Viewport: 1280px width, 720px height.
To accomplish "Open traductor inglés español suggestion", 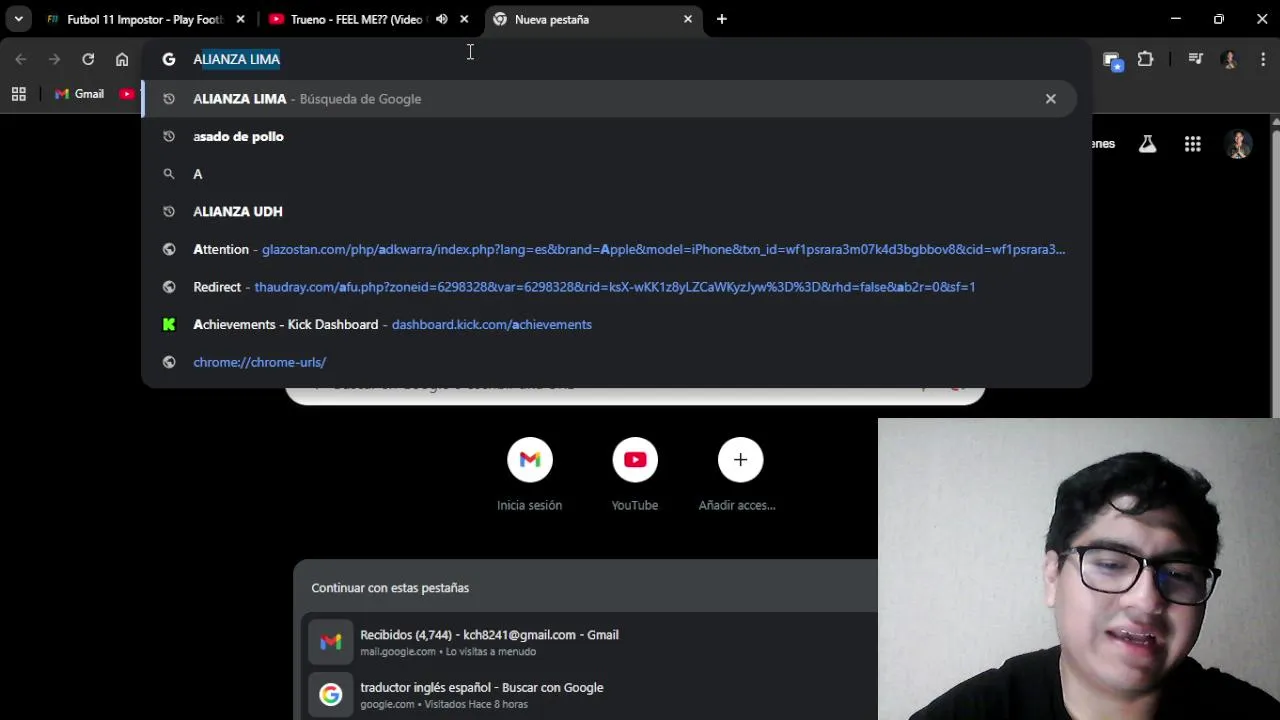I will pyautogui.click(x=590, y=695).
